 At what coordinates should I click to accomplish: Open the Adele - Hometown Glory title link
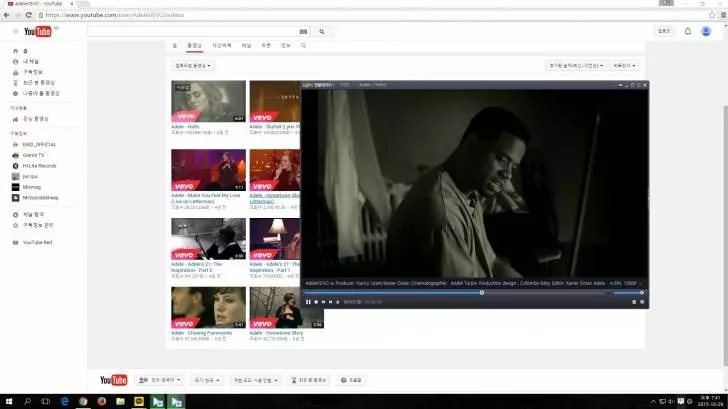click(276, 333)
